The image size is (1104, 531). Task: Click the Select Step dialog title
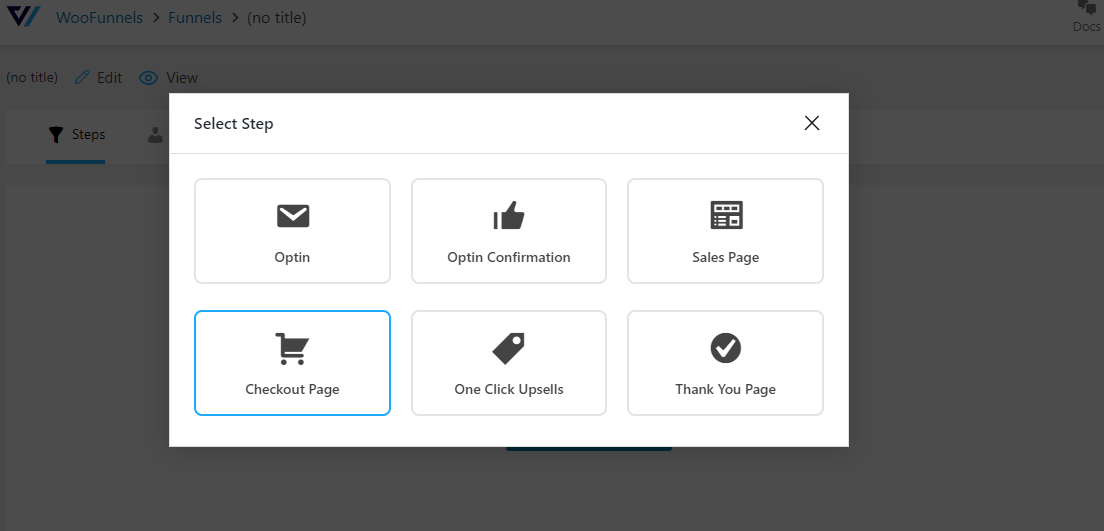(234, 124)
